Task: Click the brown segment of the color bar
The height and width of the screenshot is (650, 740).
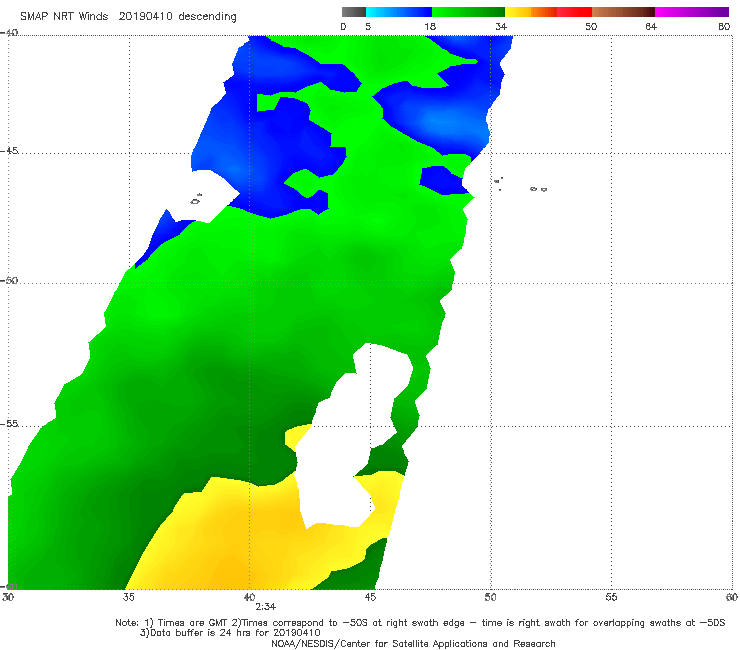Action: 623,12
